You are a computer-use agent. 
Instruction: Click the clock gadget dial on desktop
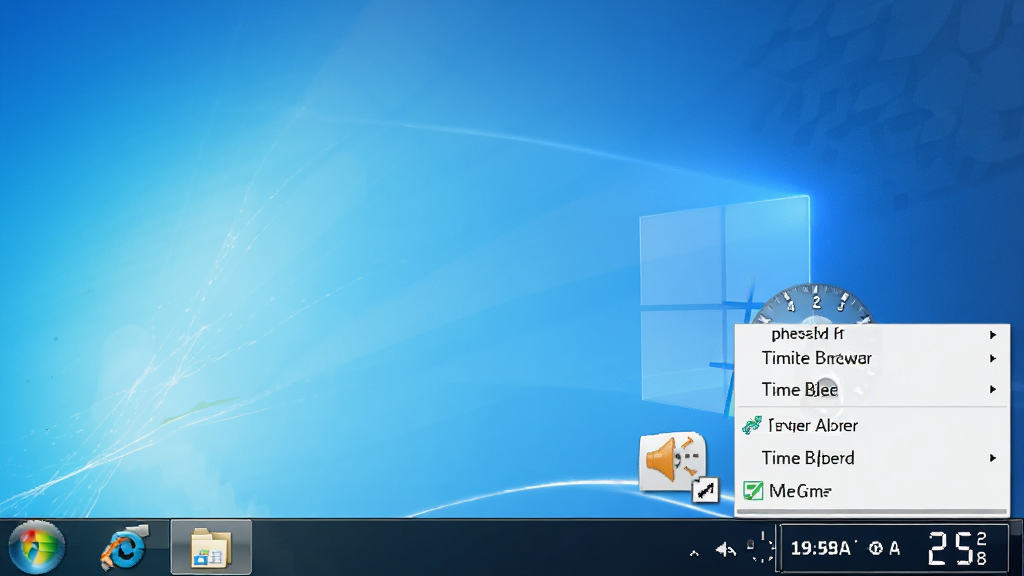tap(814, 304)
